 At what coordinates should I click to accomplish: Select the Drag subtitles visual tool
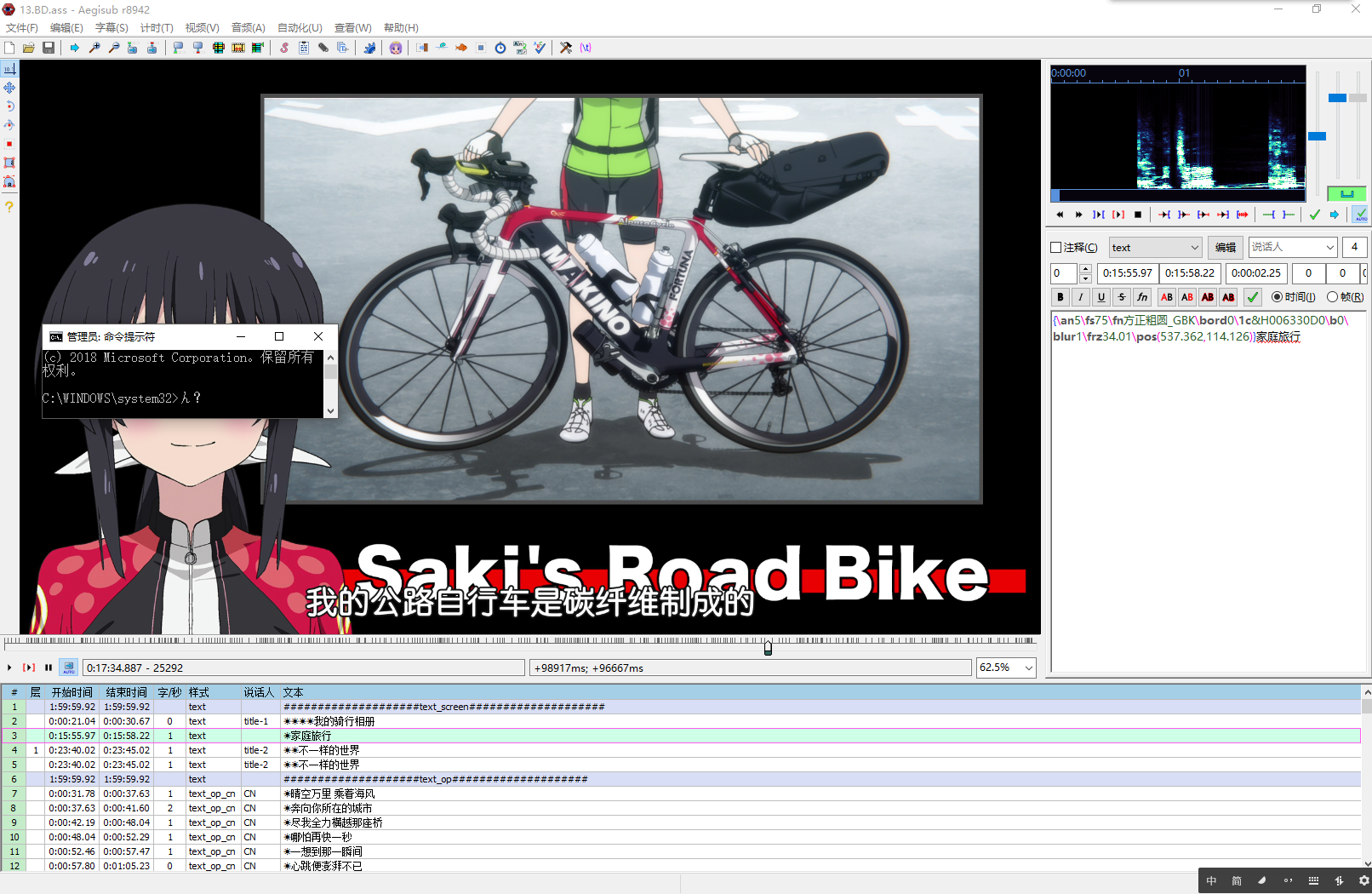point(9,88)
